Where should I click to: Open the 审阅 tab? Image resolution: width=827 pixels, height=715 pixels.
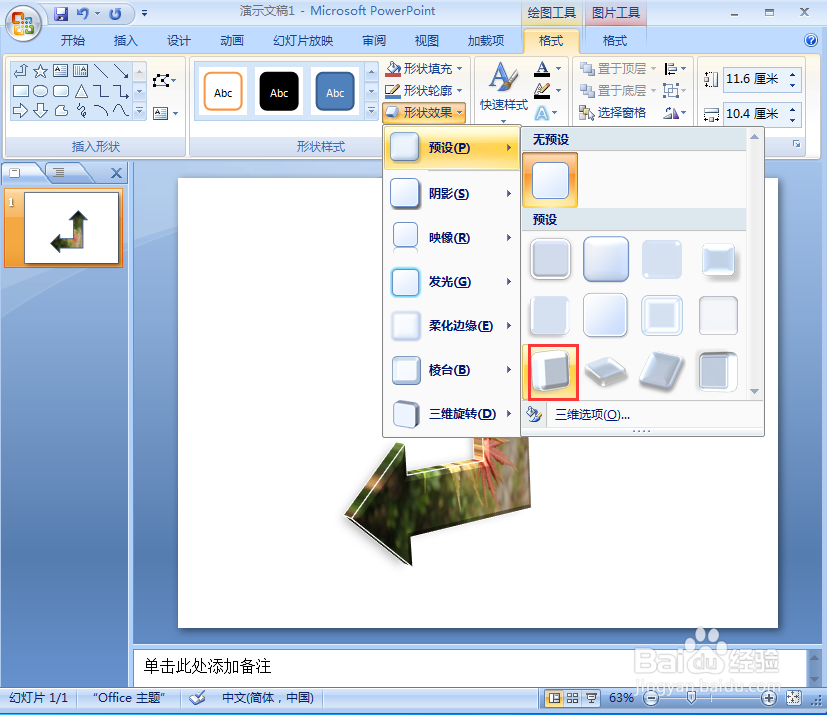click(374, 41)
